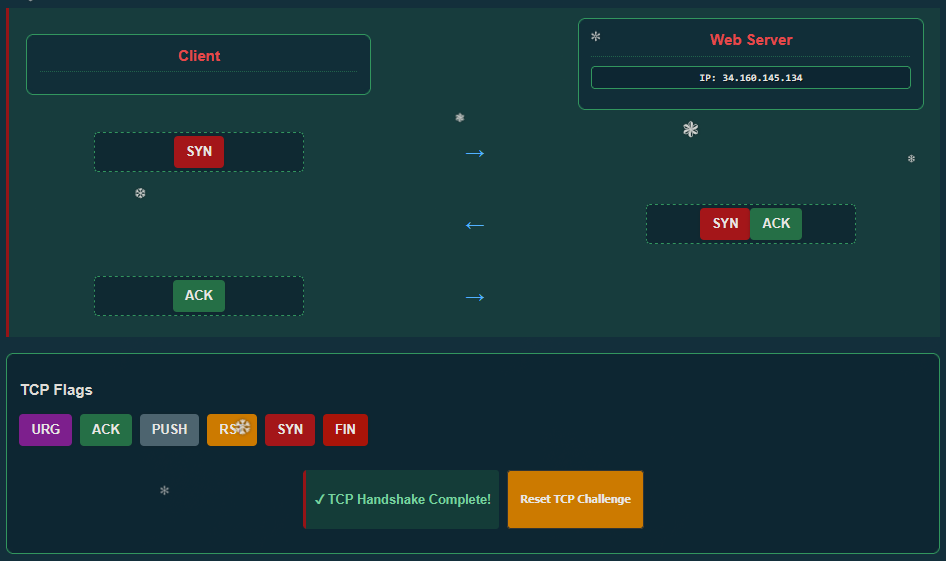946x561 pixels.
Task: Click the SYN badge in the first client slot
Action: pyautogui.click(x=199, y=152)
